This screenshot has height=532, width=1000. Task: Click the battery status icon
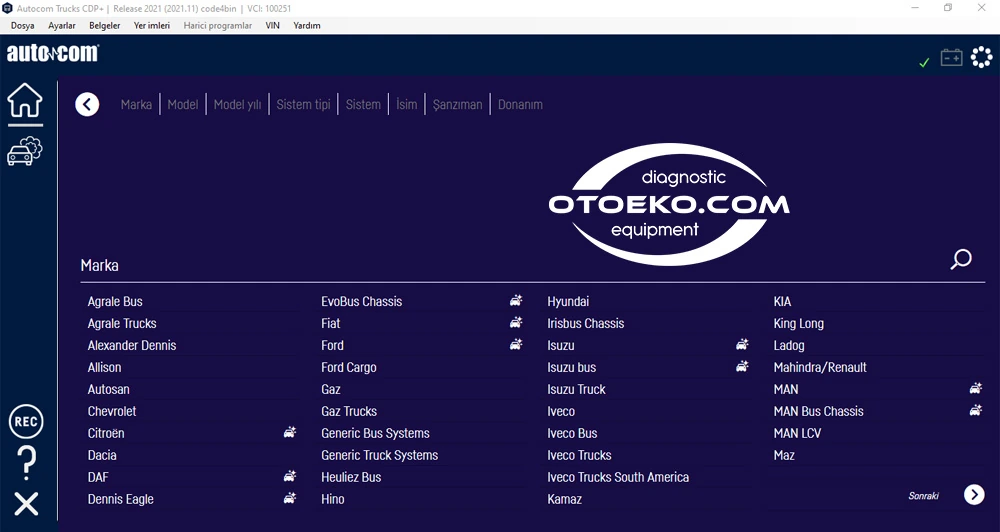[951, 57]
